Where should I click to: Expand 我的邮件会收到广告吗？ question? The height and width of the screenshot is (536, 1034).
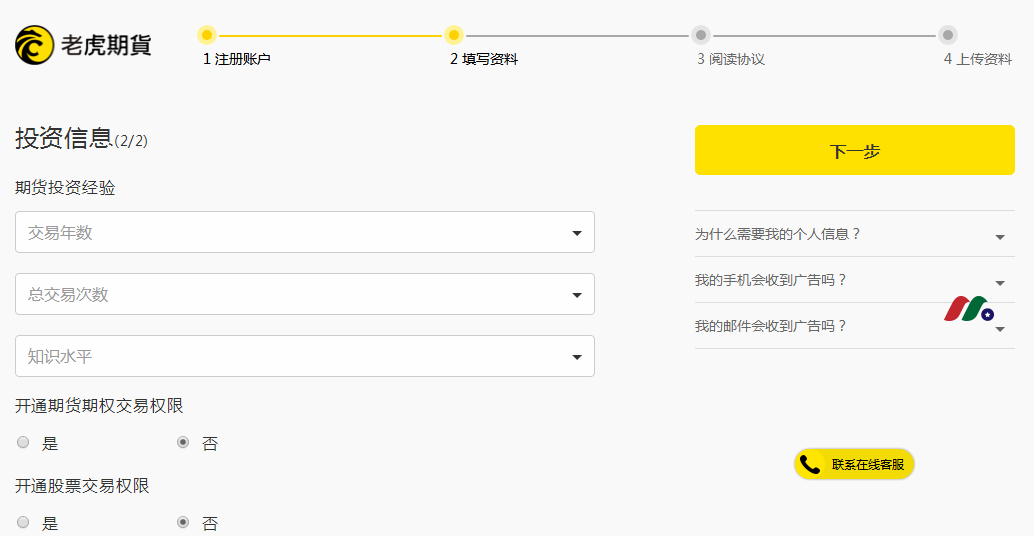pos(855,326)
